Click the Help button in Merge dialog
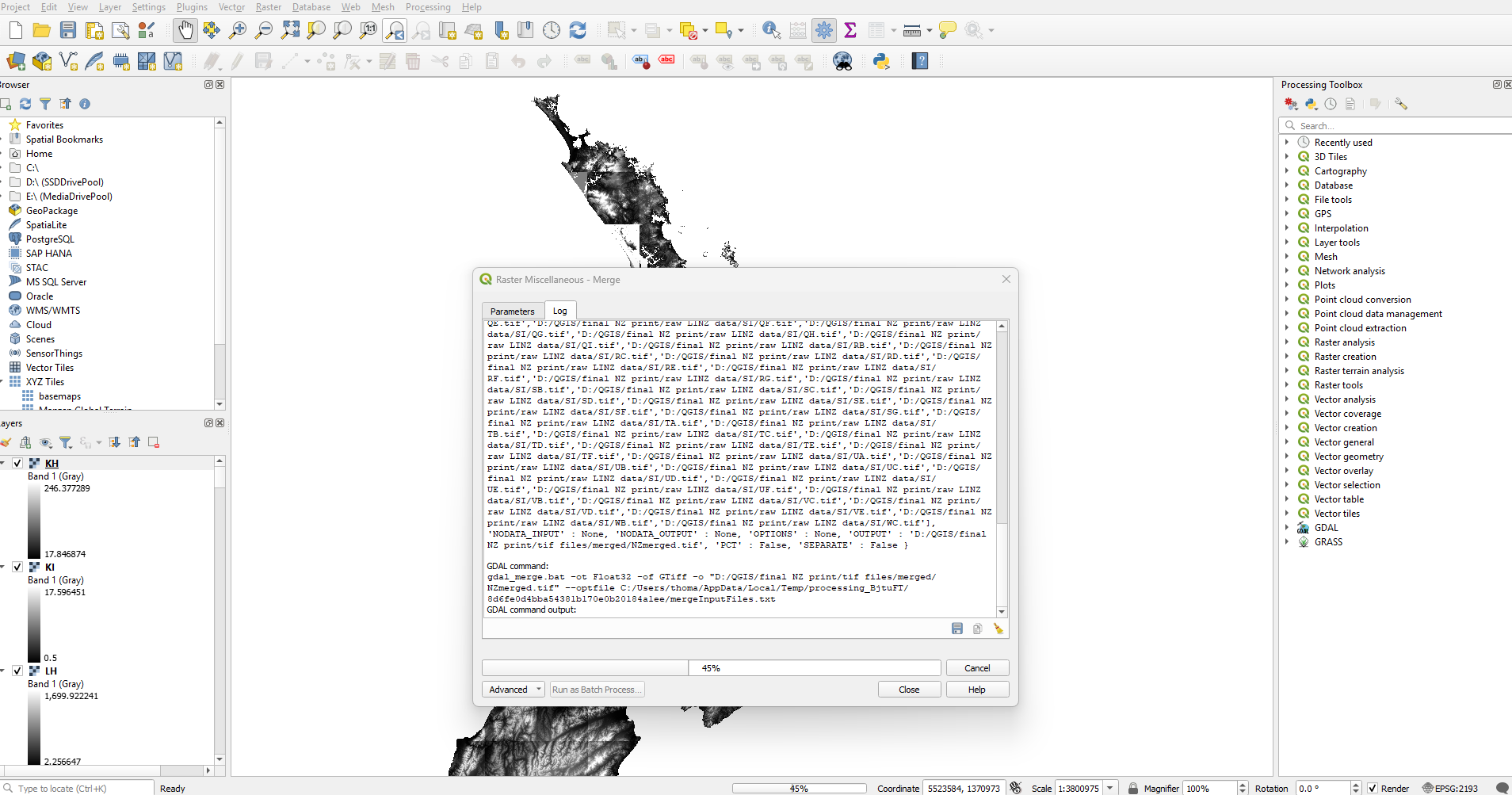1512x795 pixels. [977, 690]
